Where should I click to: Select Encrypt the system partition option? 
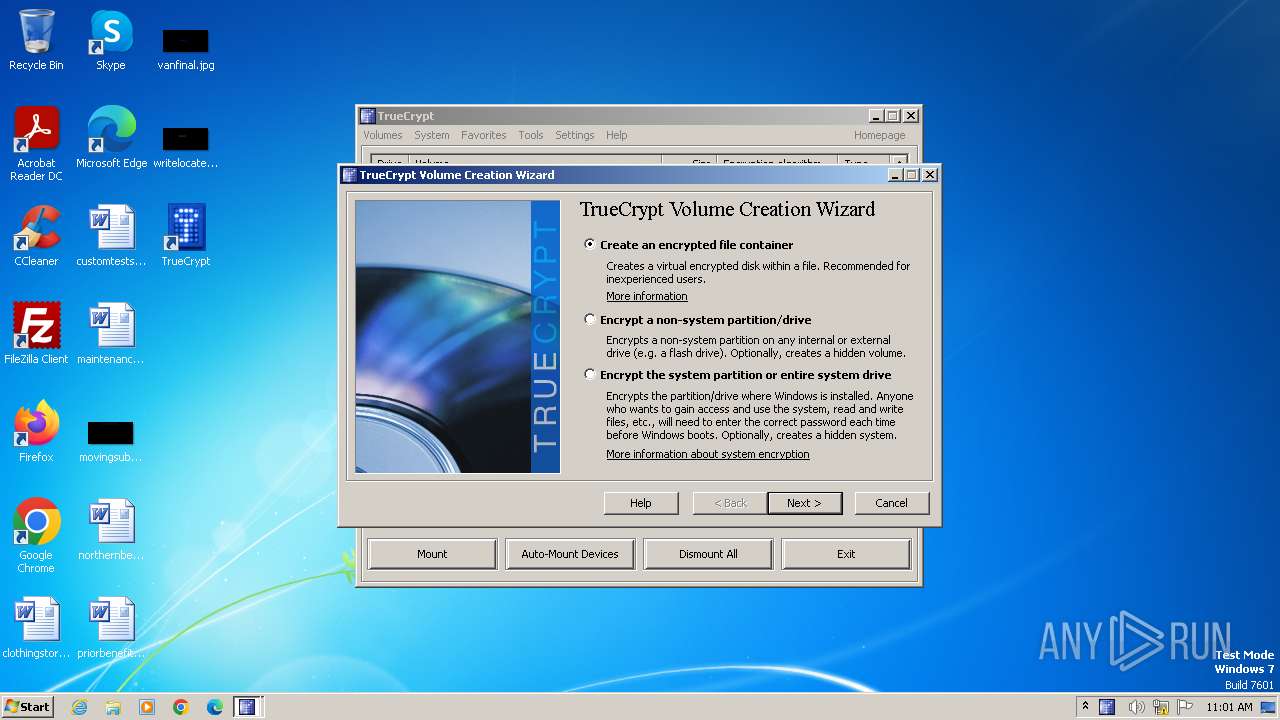(590, 375)
